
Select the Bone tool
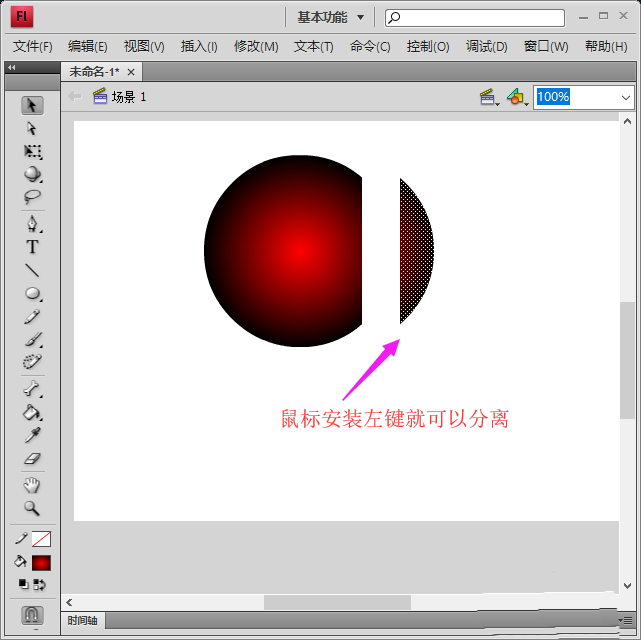32,389
